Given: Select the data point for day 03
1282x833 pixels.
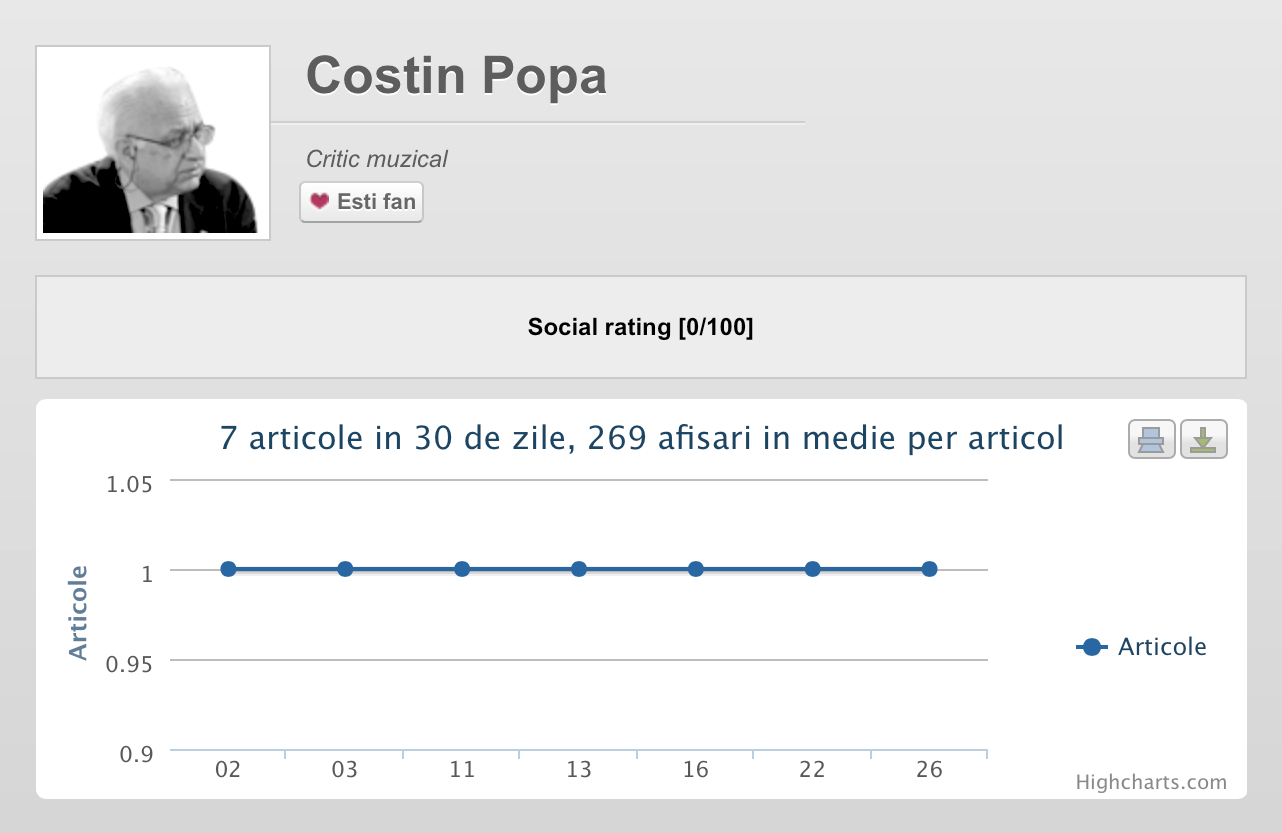Looking at the screenshot, I should click(x=345, y=569).
